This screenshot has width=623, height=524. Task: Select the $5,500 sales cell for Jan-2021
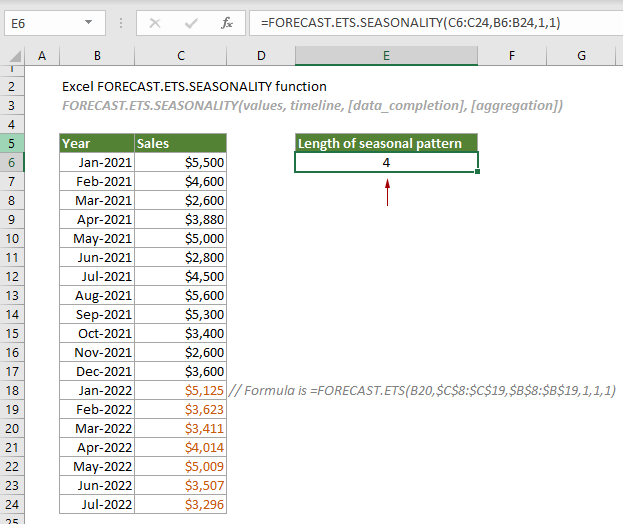[x=180, y=162]
